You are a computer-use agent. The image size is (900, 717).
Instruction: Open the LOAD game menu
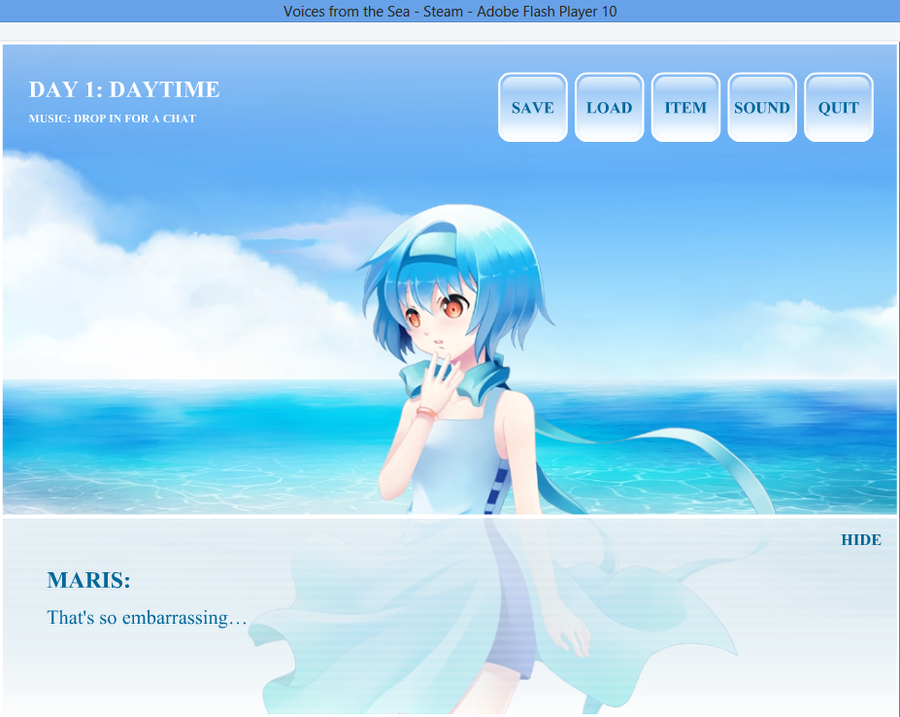pos(609,108)
